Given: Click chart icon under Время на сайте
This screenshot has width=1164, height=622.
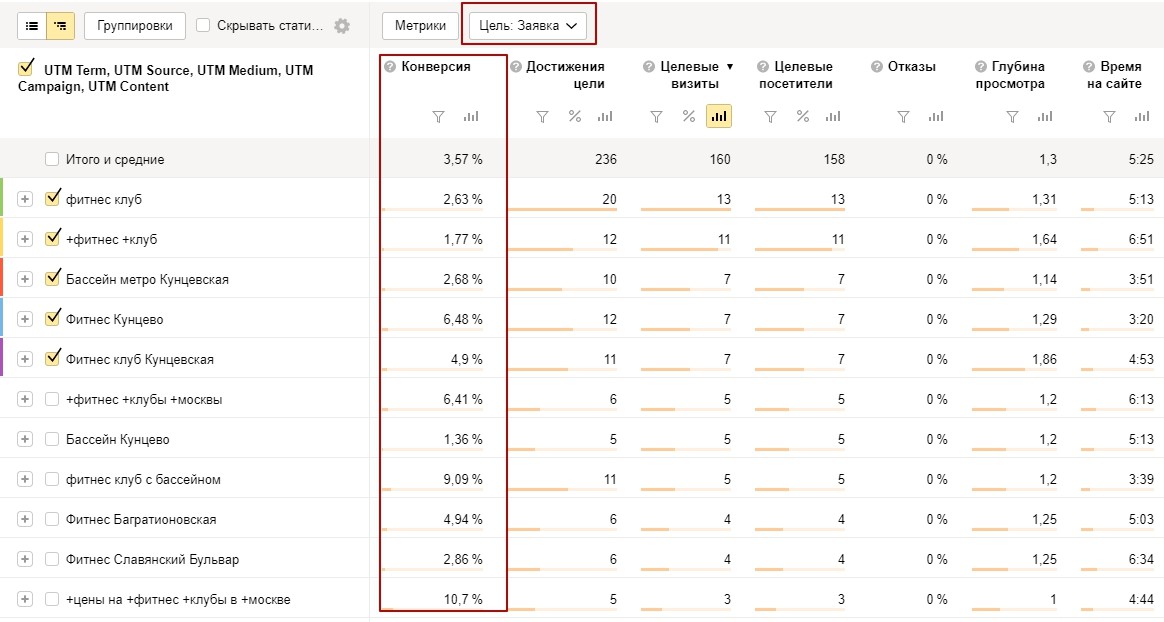Looking at the screenshot, I should (x=1142, y=117).
